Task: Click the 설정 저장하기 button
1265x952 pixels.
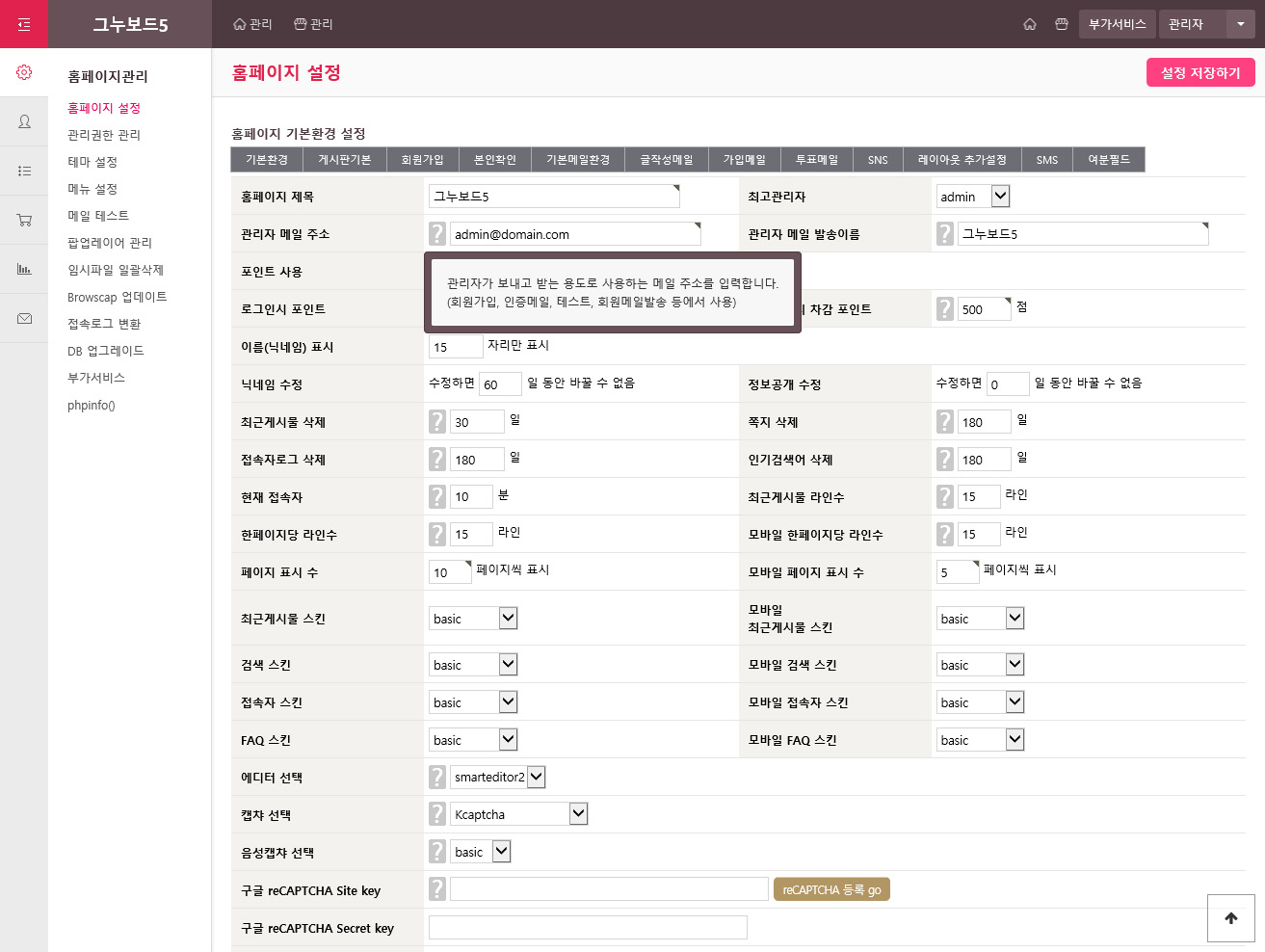Action: [x=1200, y=72]
